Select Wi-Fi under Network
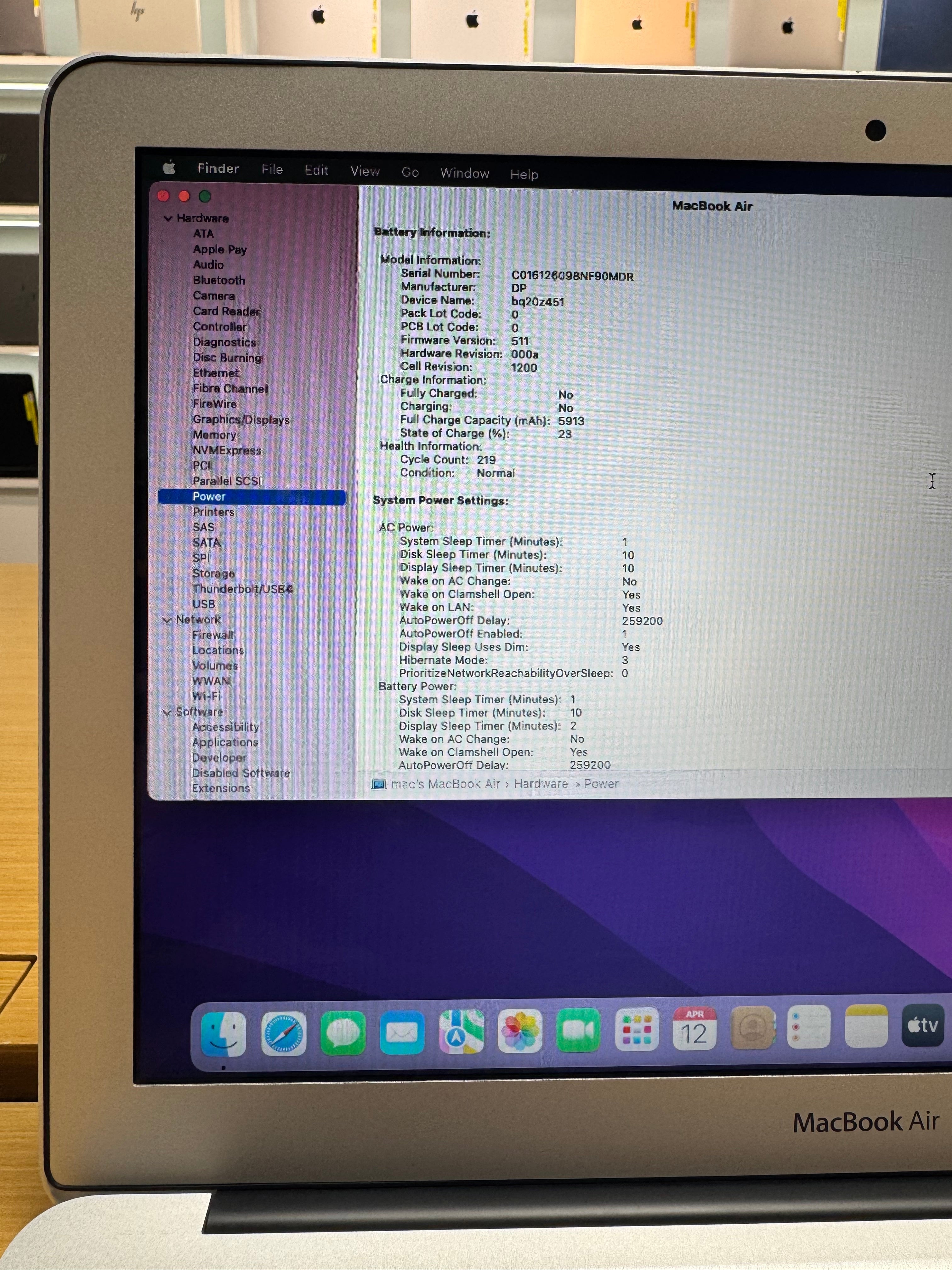Screen dimensions: 952x1270 (207, 696)
